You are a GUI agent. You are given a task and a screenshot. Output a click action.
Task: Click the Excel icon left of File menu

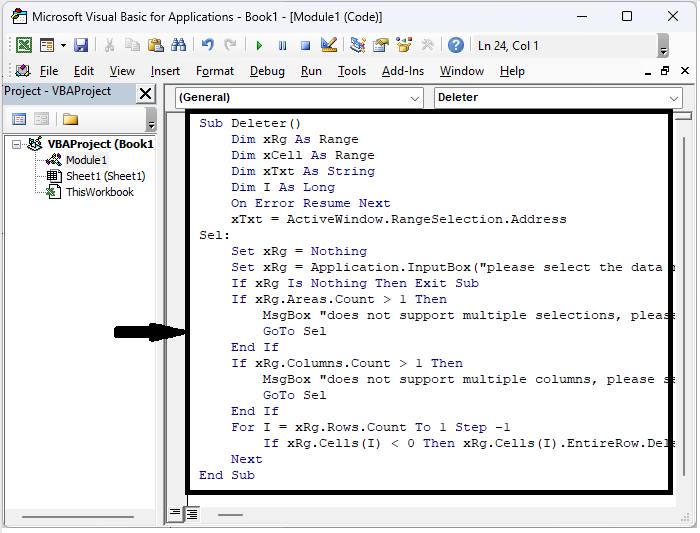[x=23, y=71]
